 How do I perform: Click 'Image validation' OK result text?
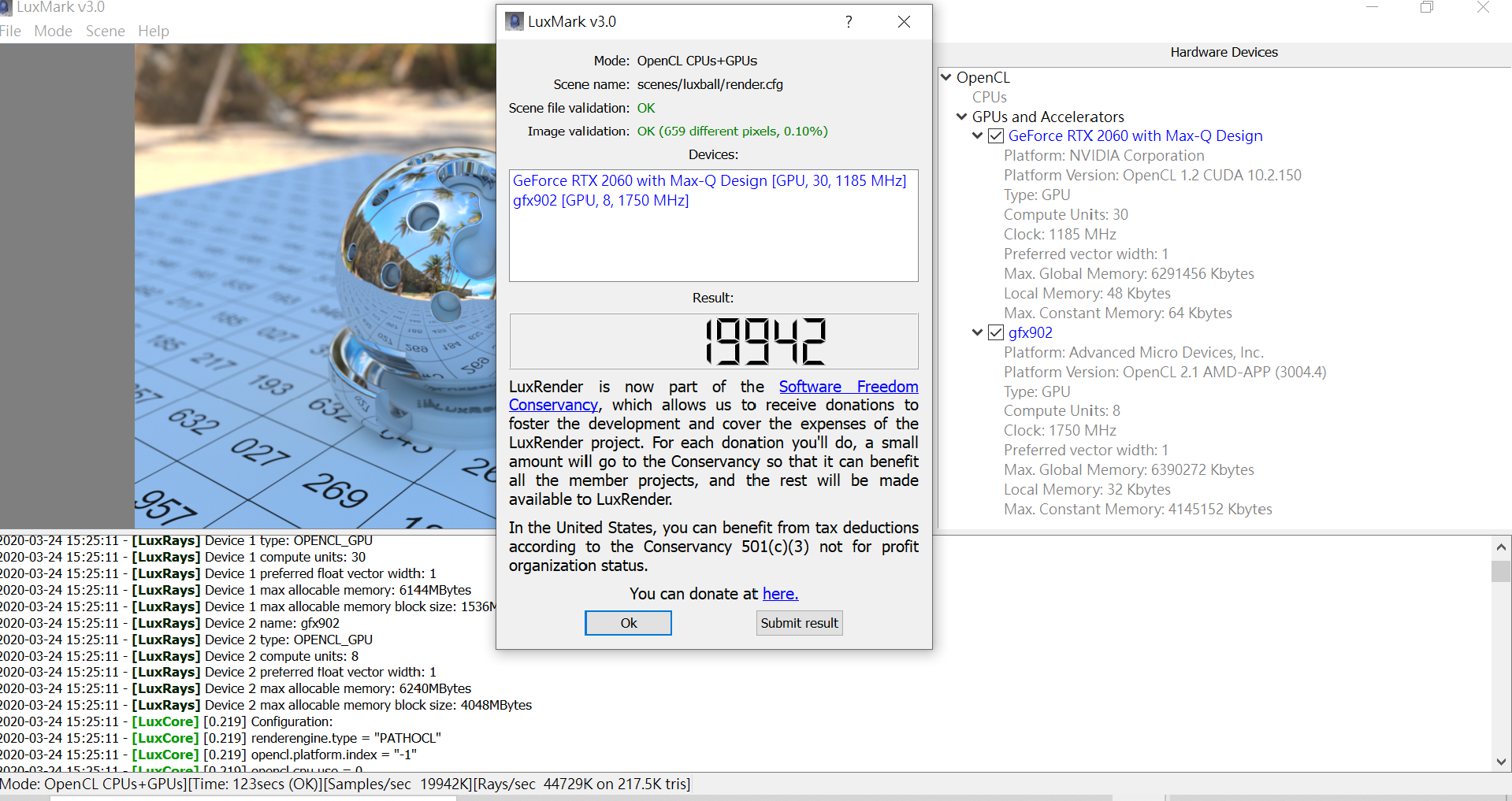pyautogui.click(x=732, y=132)
